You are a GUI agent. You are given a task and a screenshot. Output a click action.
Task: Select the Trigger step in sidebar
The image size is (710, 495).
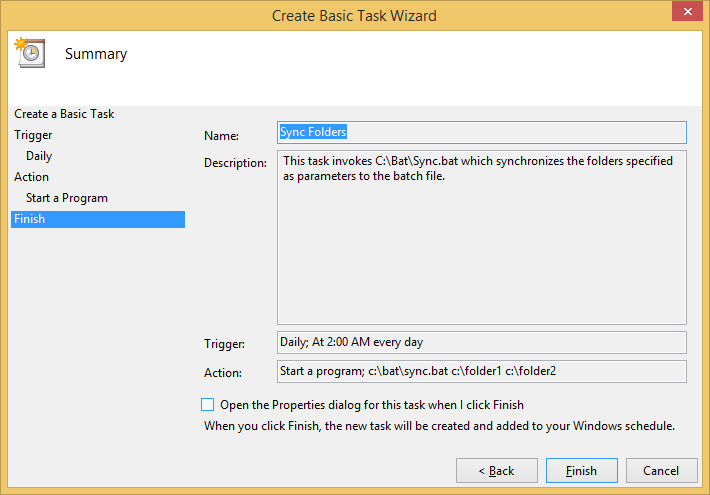pos(33,135)
